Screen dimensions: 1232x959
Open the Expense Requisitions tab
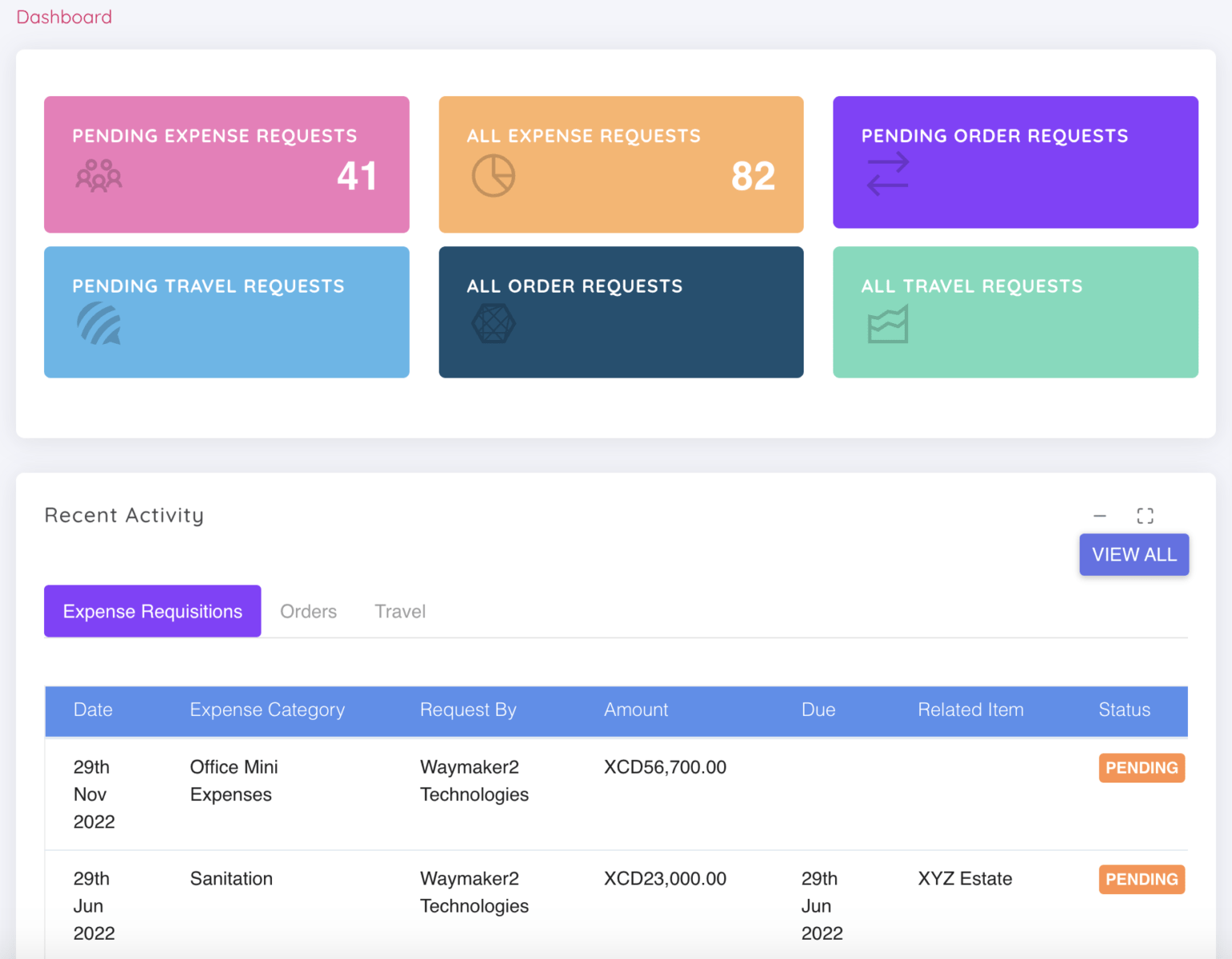[x=152, y=611]
